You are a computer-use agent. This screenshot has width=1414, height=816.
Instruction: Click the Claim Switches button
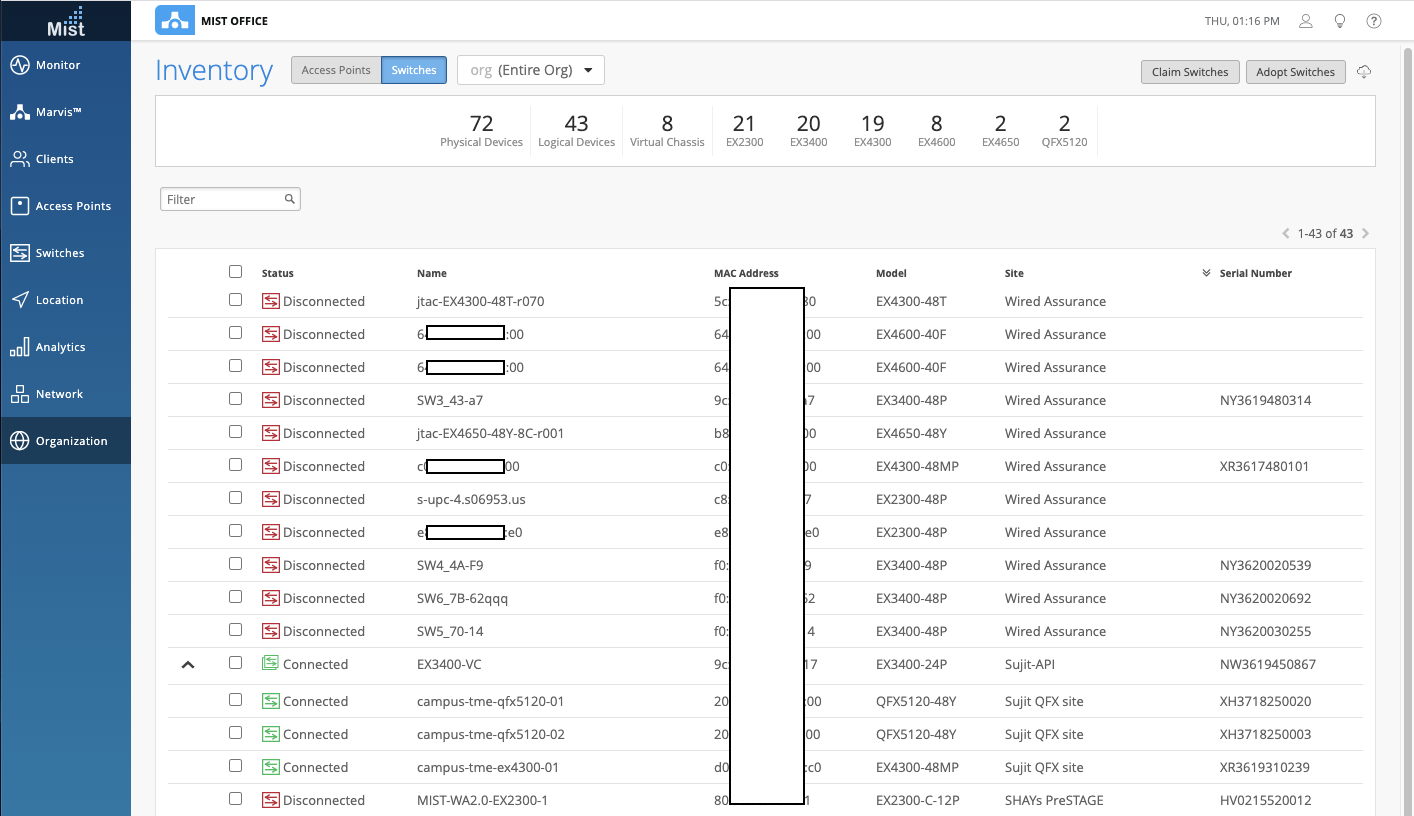[1190, 72]
